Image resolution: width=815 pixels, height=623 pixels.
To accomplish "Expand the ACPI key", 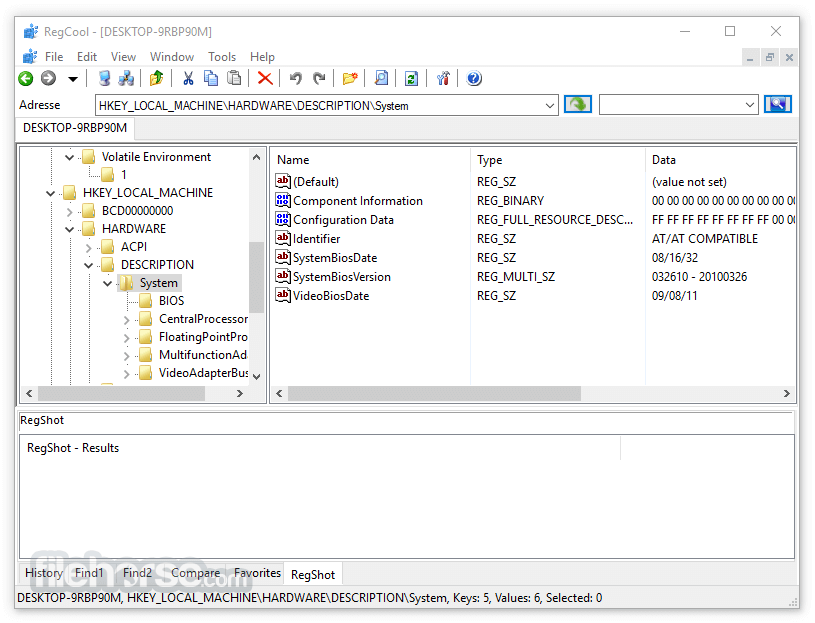I will [x=88, y=247].
